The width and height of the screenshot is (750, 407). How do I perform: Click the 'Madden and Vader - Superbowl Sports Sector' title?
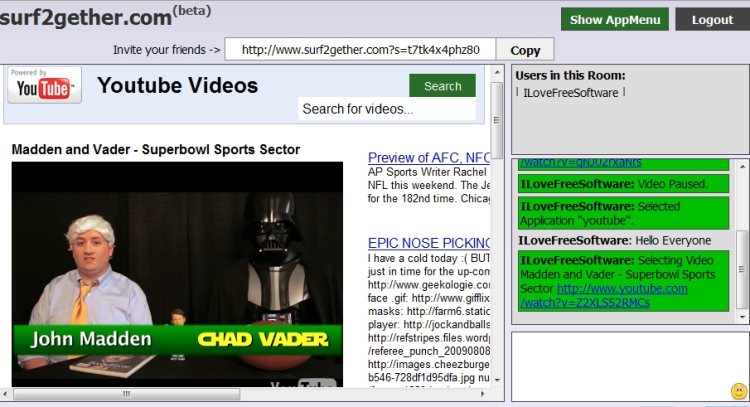click(x=156, y=149)
